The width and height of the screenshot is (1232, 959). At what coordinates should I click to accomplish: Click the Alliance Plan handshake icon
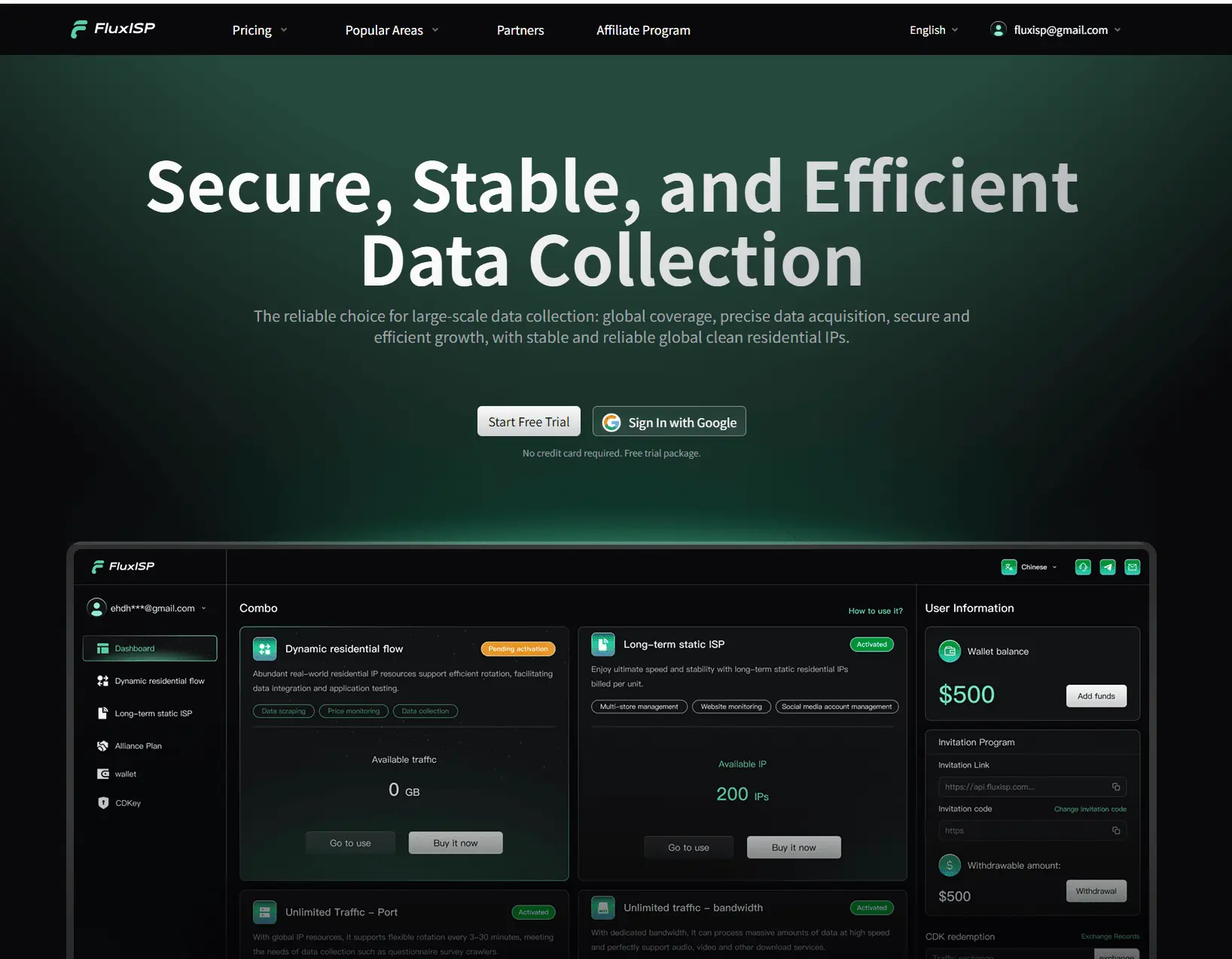coord(103,746)
